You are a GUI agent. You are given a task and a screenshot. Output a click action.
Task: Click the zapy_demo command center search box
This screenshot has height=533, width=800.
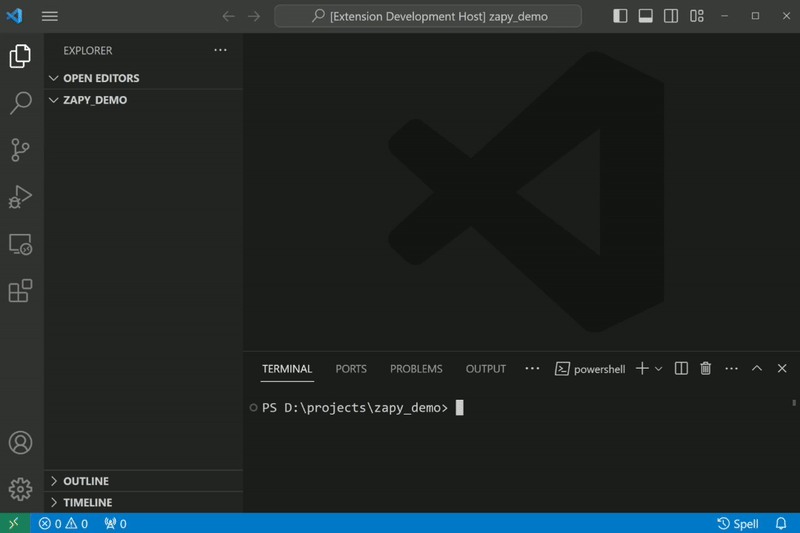pos(428,16)
